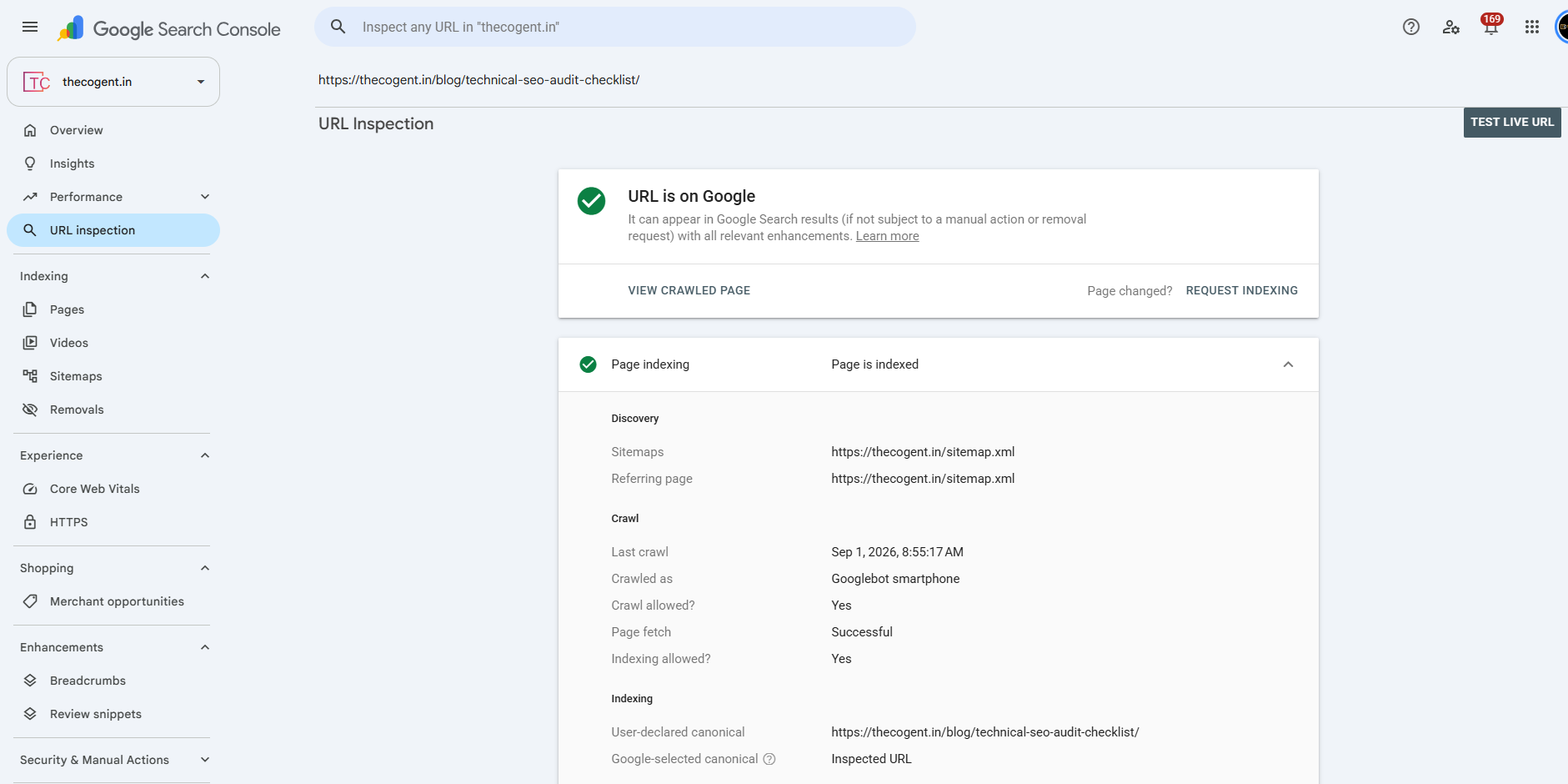Click Page fetch 'Successful' value
The height and width of the screenshot is (784, 1568).
click(x=862, y=632)
